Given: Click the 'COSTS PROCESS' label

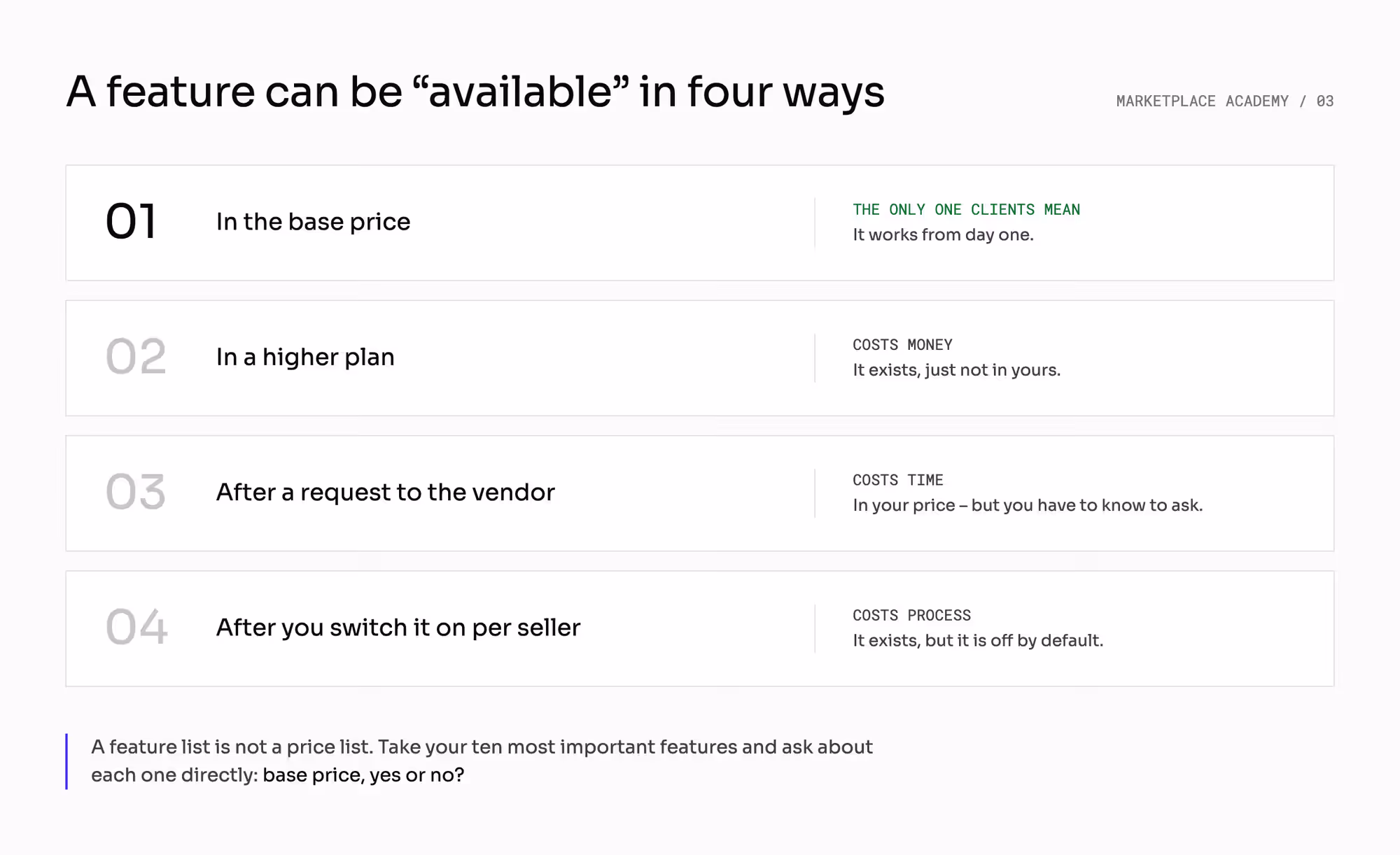Looking at the screenshot, I should (911, 616).
